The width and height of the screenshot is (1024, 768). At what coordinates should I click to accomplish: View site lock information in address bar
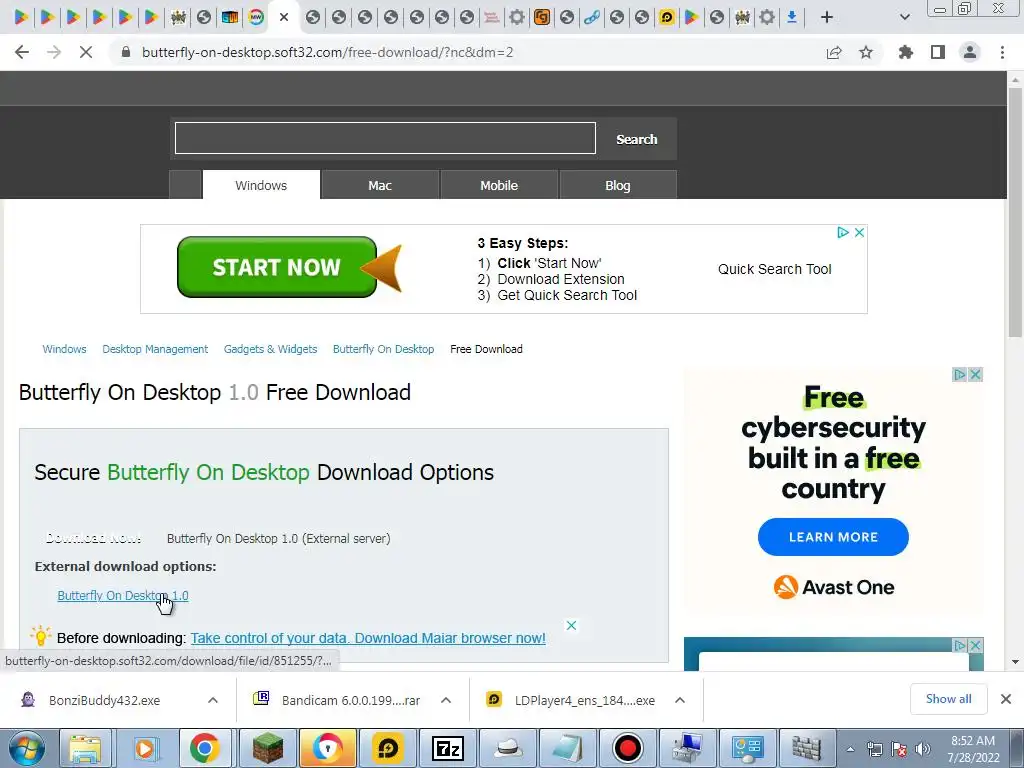tap(126, 52)
